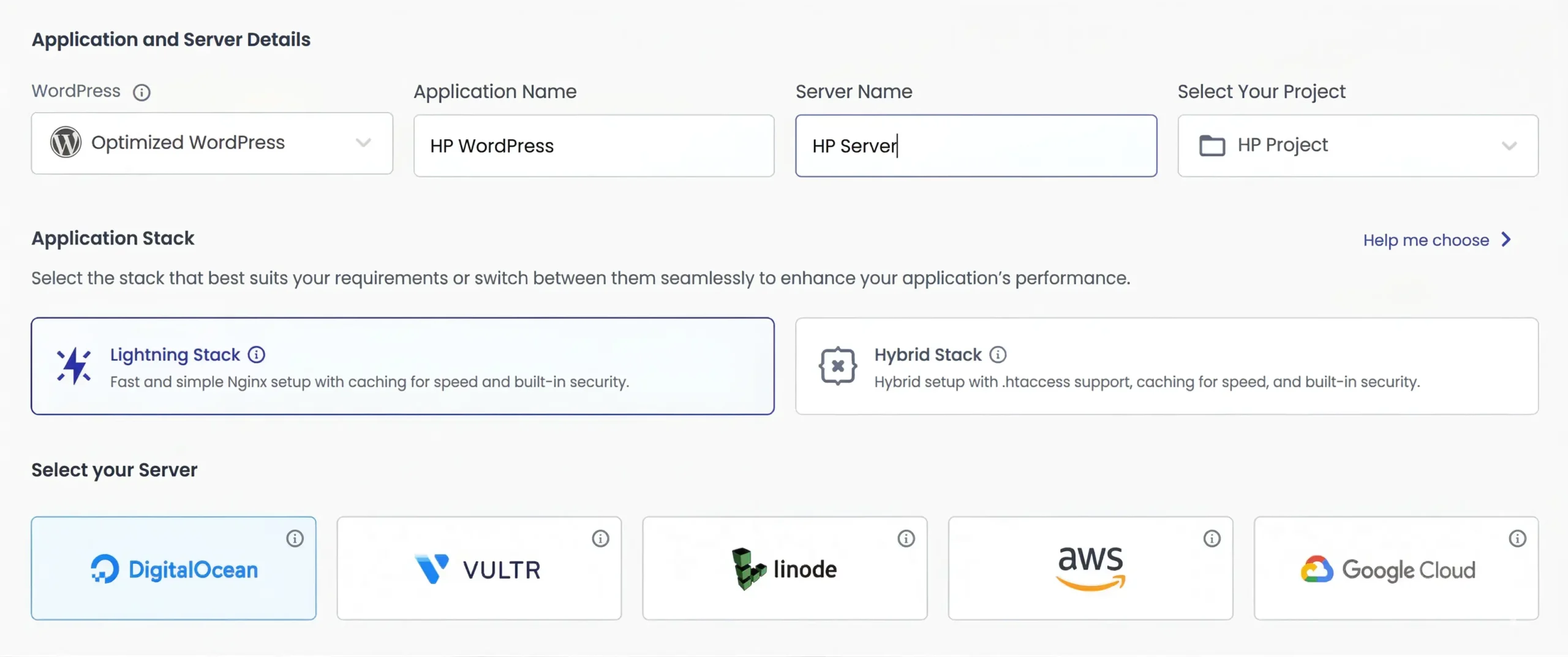
Task: Click the WordPress logo icon
Action: tap(66, 142)
